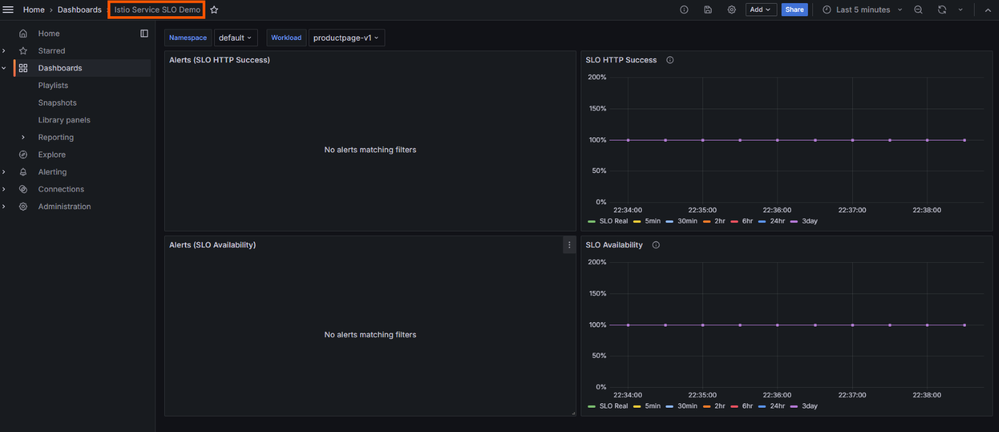Open the hamburger main menu

(8, 10)
